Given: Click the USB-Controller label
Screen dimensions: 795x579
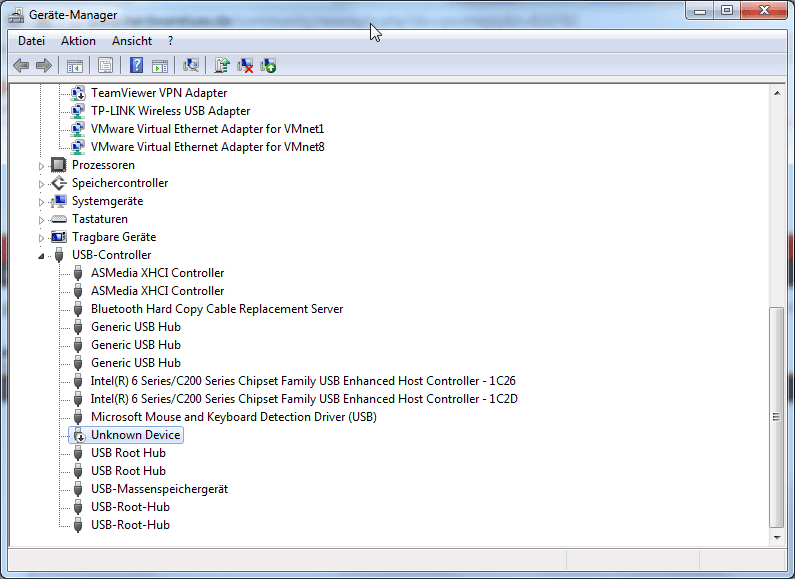Looking at the screenshot, I should click(x=112, y=255).
